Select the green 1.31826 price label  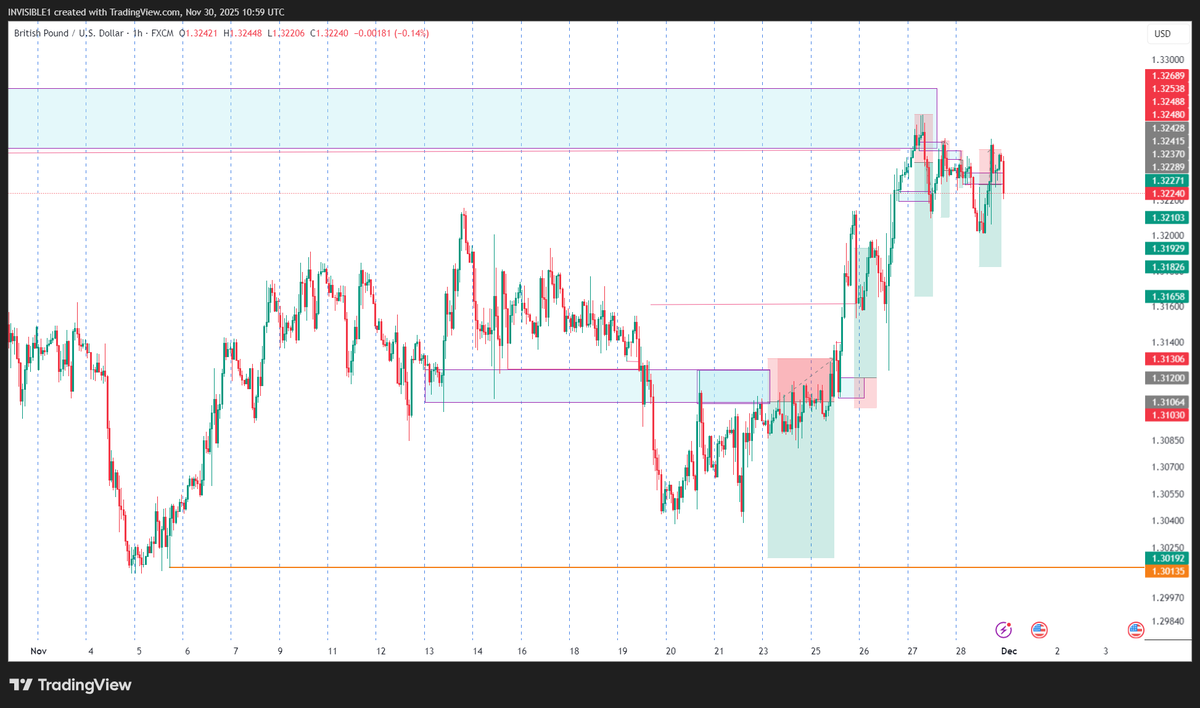(x=1168, y=267)
